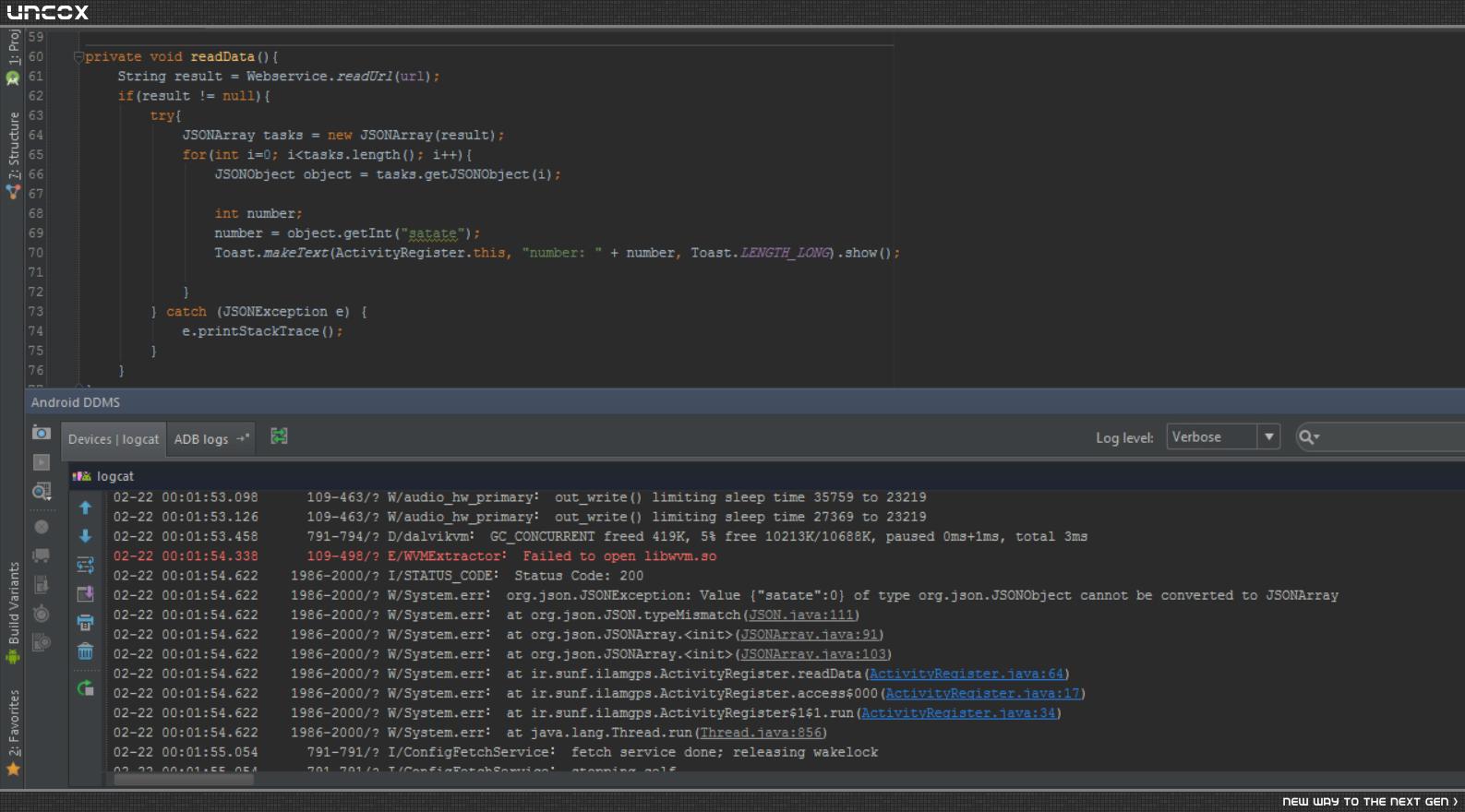
Task: Print the logcat output via printer icon
Action: (85, 623)
